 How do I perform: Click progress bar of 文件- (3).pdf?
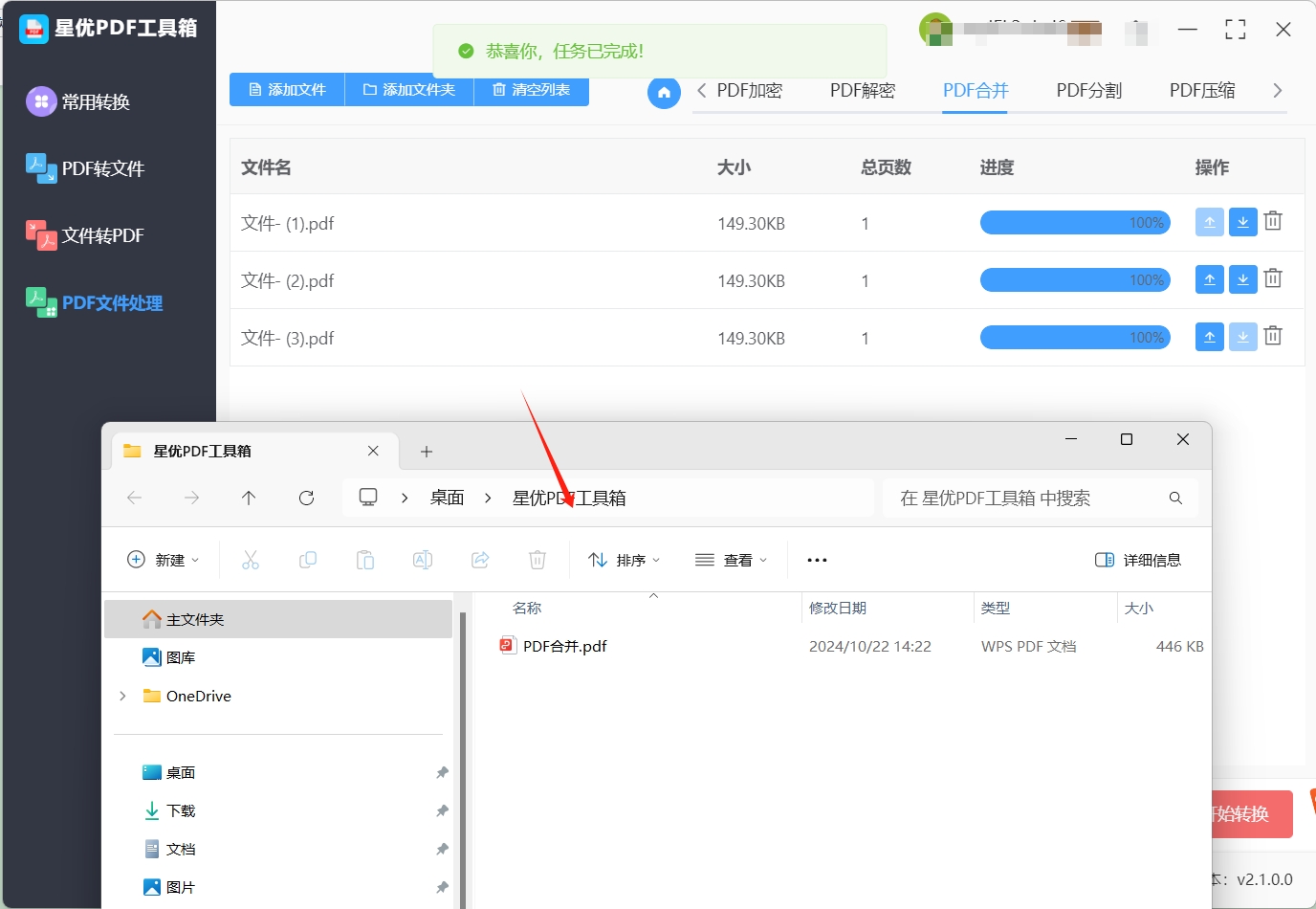[x=1075, y=337]
